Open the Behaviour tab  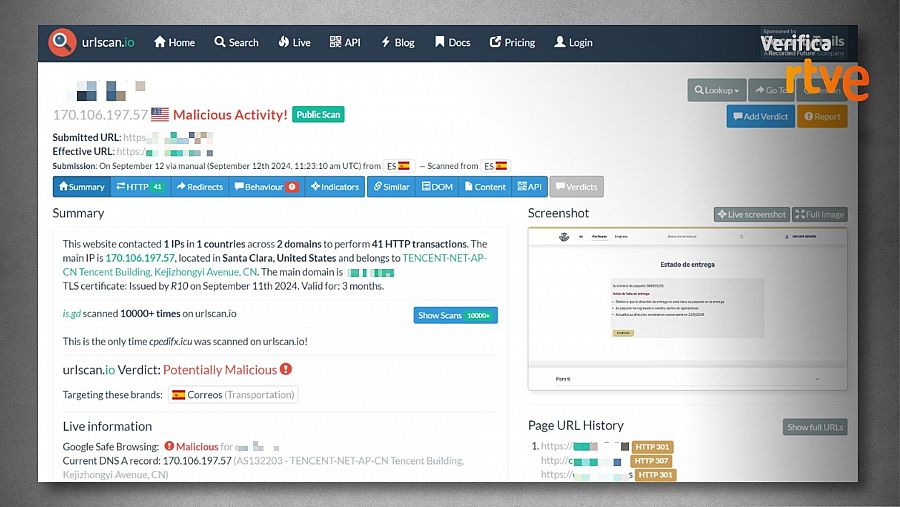(266, 187)
